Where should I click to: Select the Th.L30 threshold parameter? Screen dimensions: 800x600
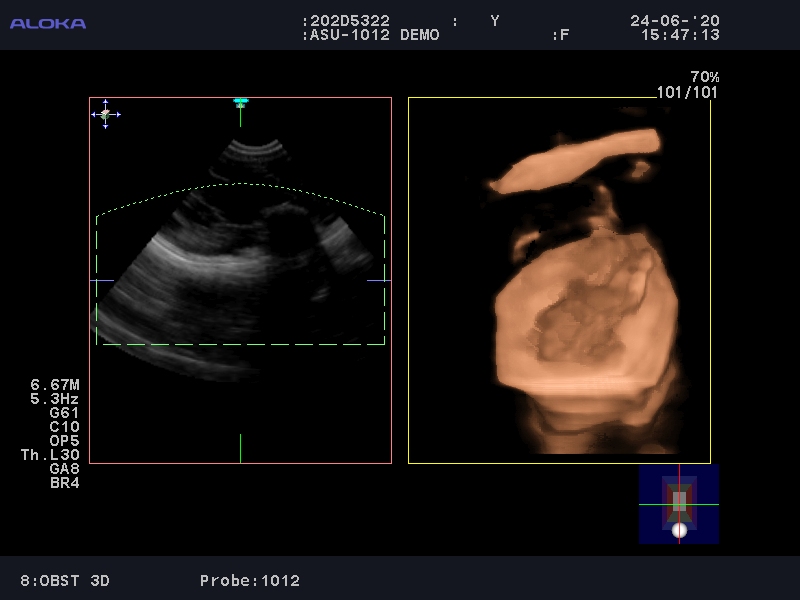click(x=49, y=455)
